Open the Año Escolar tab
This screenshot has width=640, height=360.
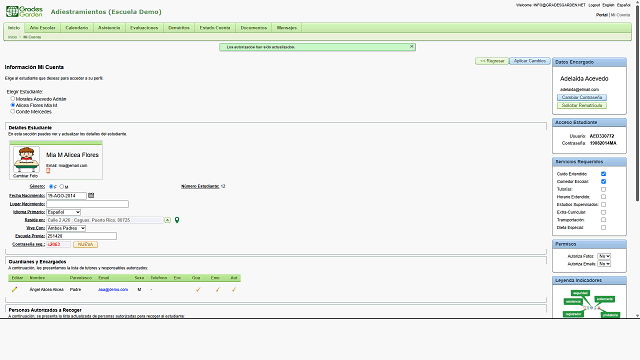[x=42, y=28]
